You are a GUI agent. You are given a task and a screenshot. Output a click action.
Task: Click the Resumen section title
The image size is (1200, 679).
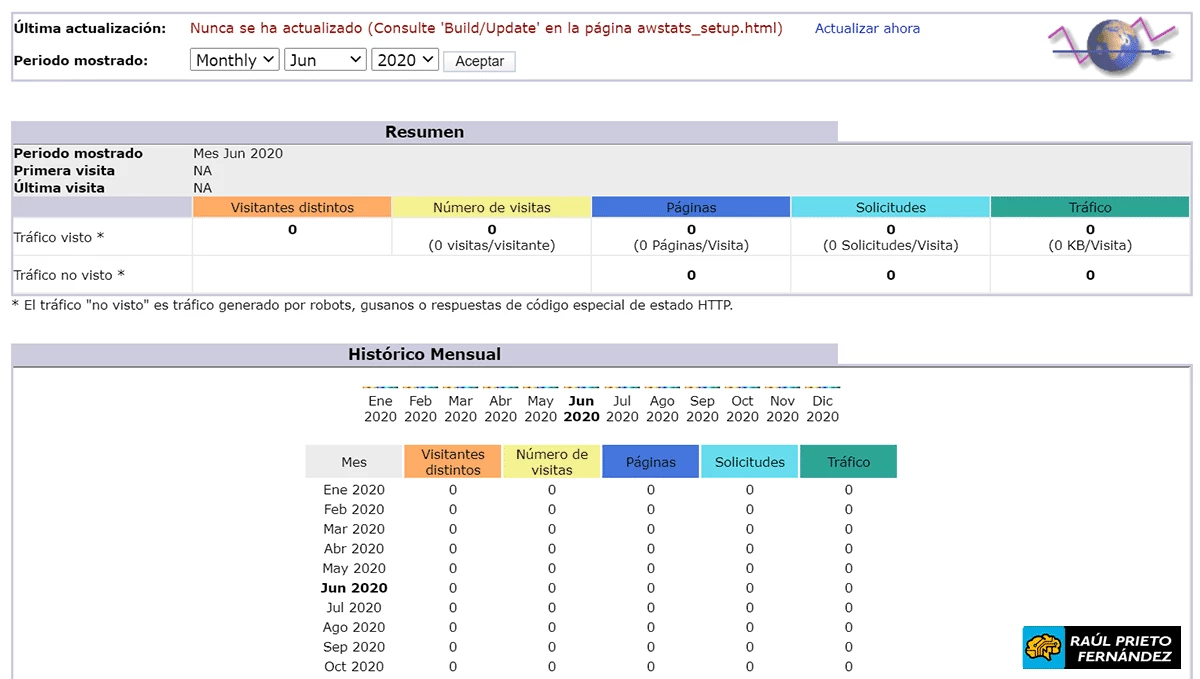coord(424,132)
